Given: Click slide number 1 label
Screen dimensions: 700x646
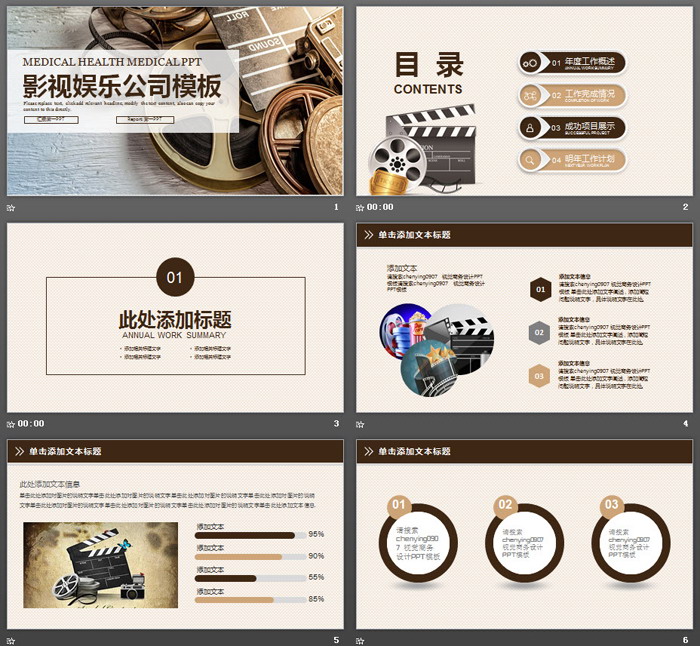Looking at the screenshot, I should coord(336,207).
